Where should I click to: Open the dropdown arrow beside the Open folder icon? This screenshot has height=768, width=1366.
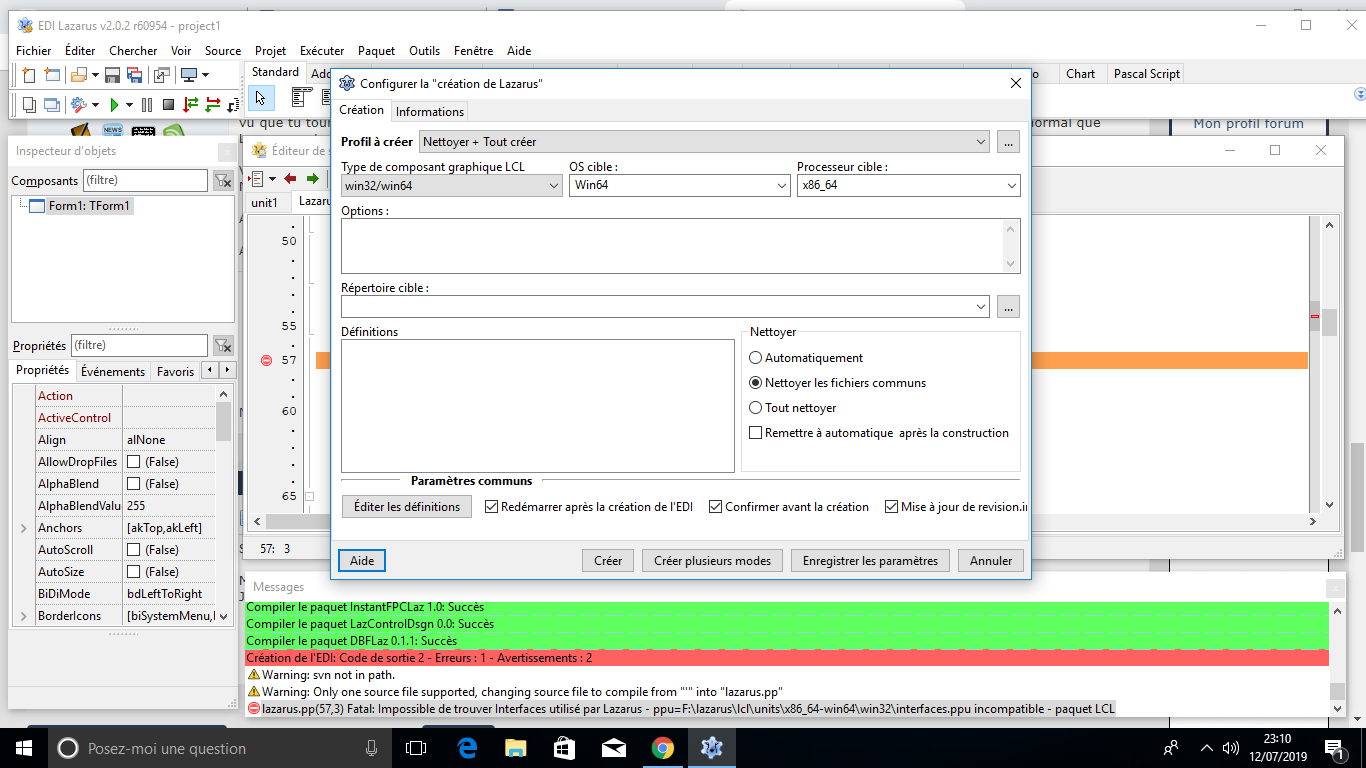[x=95, y=75]
